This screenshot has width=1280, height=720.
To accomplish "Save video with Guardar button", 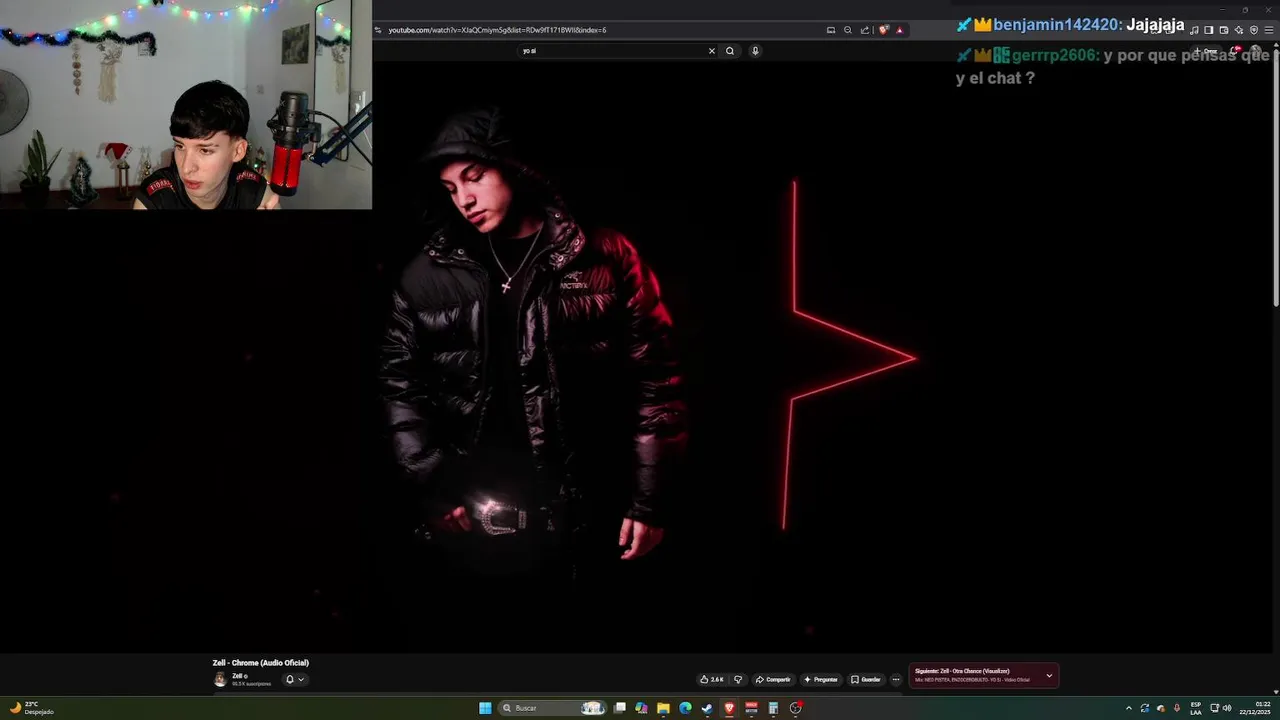I will point(866,679).
